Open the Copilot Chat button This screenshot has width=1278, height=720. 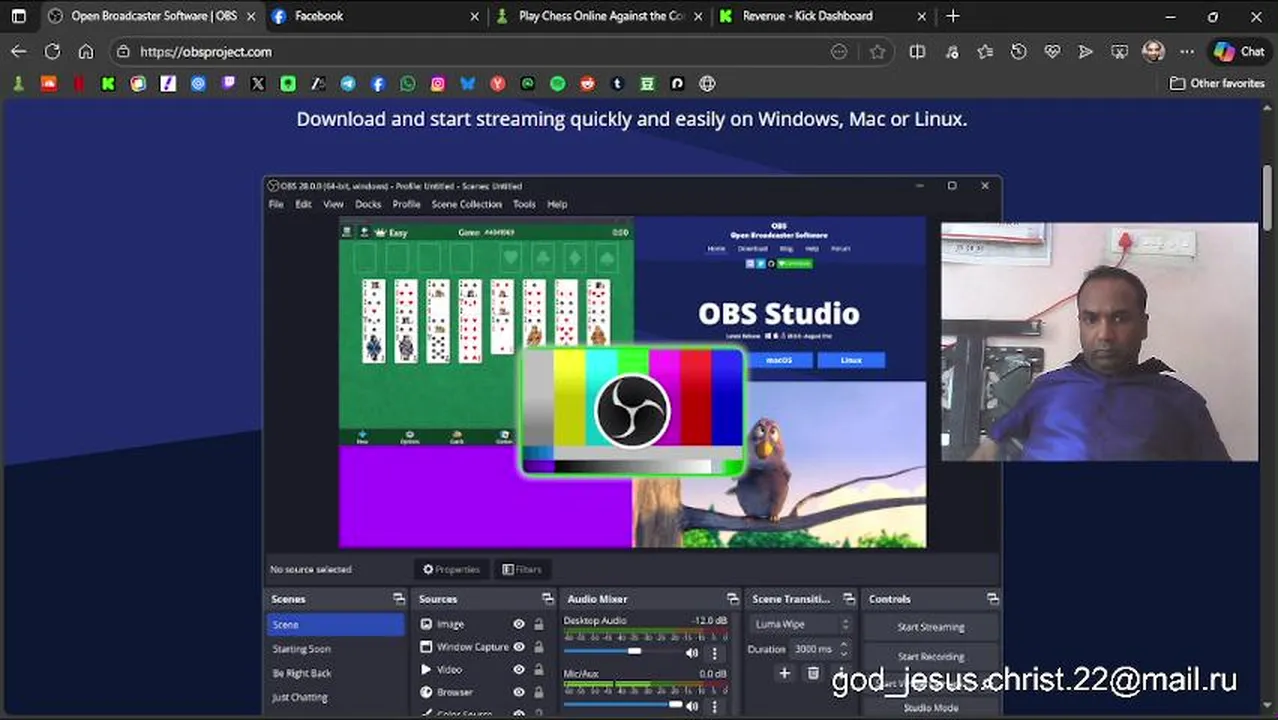[x=1239, y=52]
